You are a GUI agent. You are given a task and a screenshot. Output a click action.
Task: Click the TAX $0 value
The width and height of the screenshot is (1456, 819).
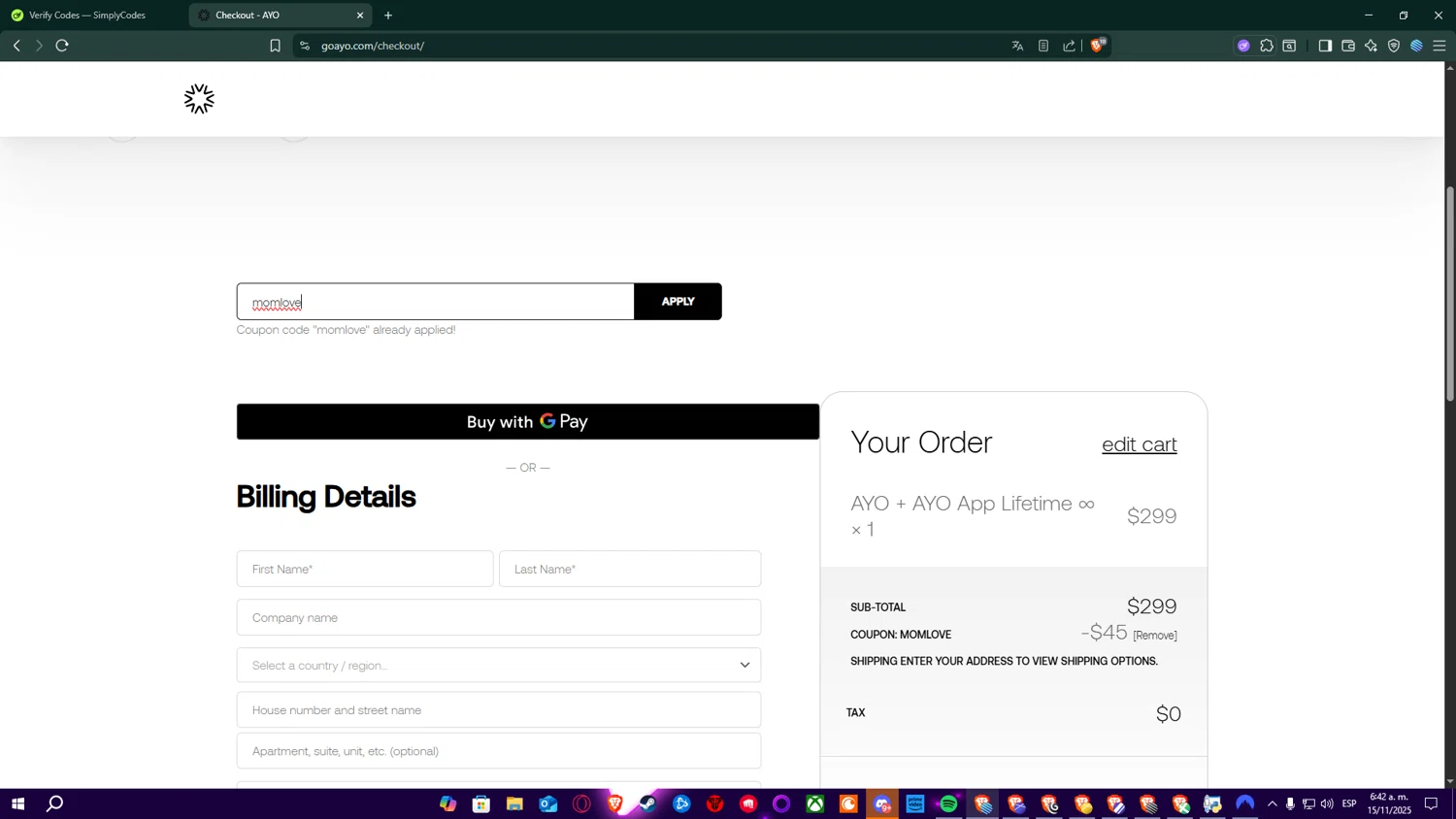coord(1169,714)
